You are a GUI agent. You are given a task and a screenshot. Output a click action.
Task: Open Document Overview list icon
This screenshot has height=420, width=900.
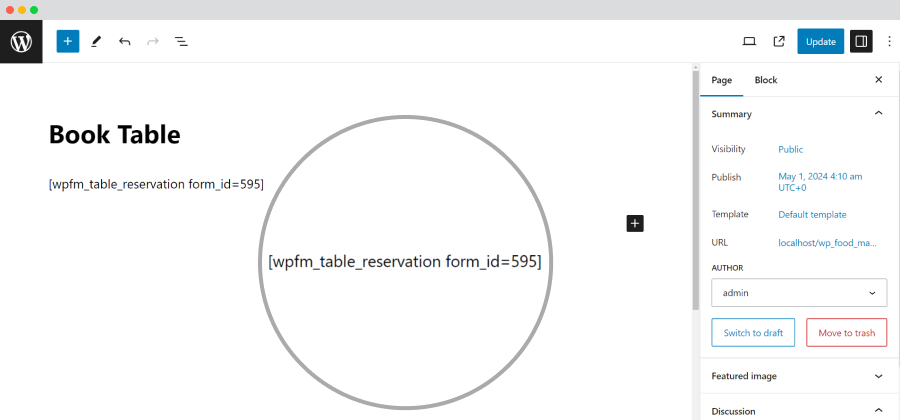point(181,41)
